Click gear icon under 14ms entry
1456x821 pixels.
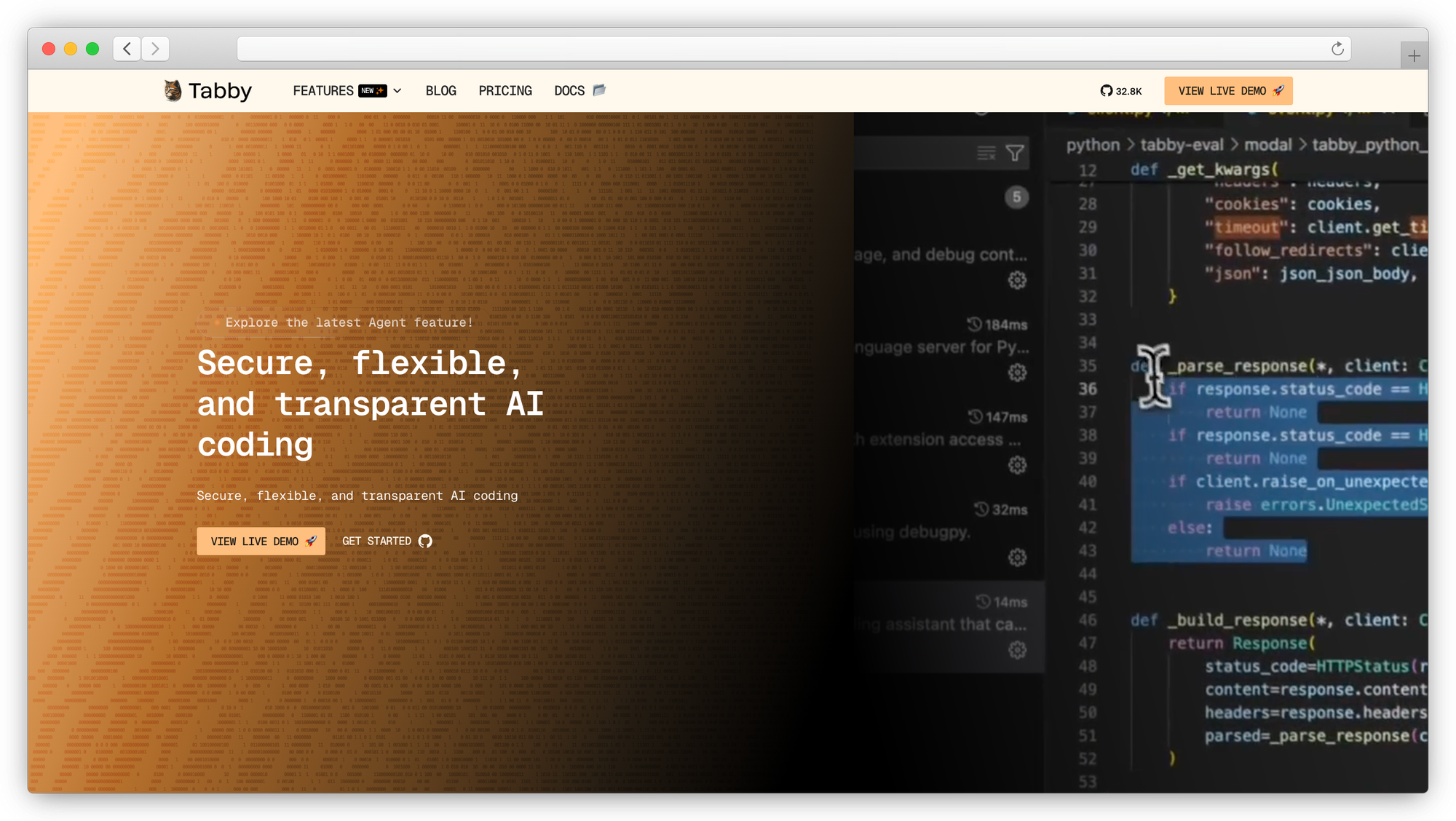tap(1017, 650)
